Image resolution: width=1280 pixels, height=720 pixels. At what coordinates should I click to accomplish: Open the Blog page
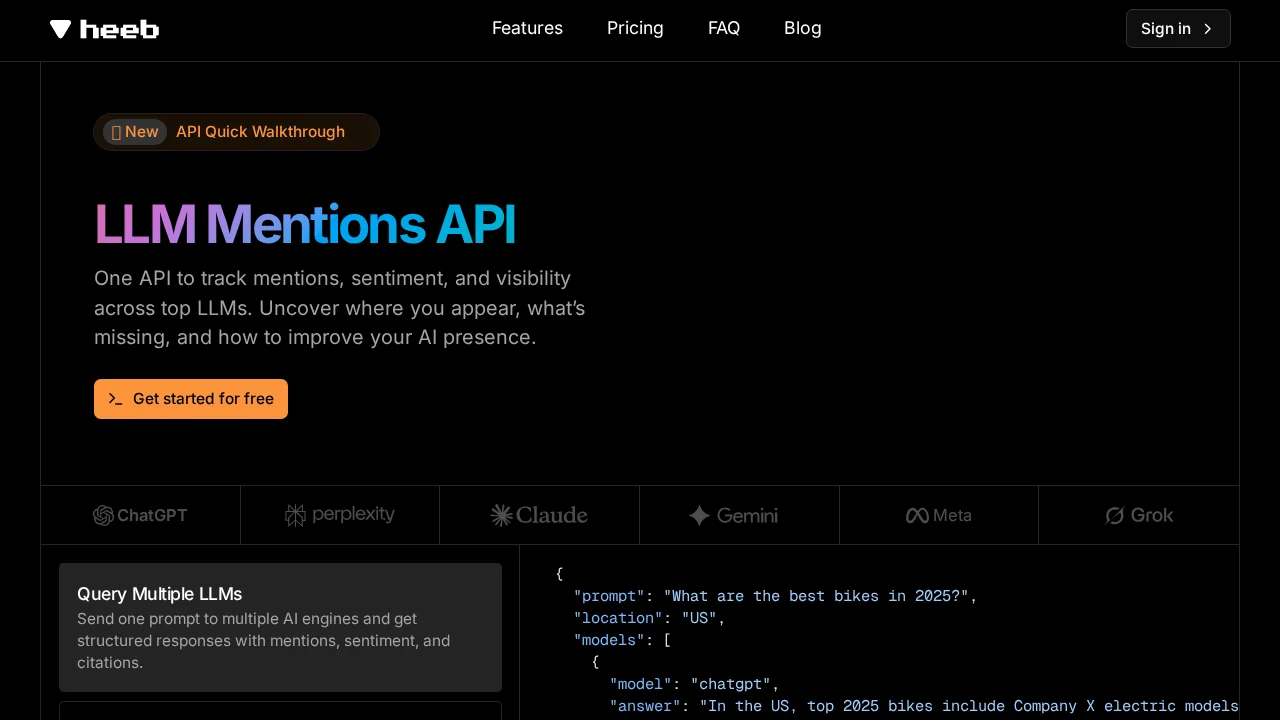coord(803,28)
